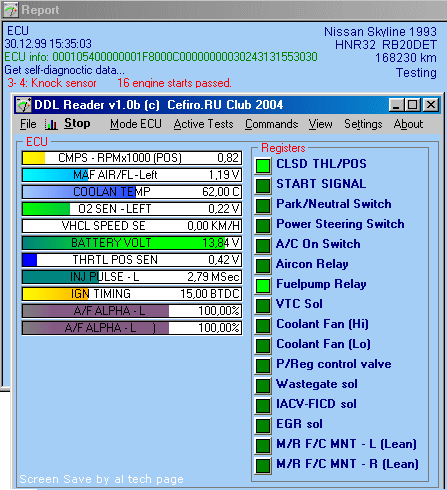Click the VTC Sol indicator light

point(263,306)
